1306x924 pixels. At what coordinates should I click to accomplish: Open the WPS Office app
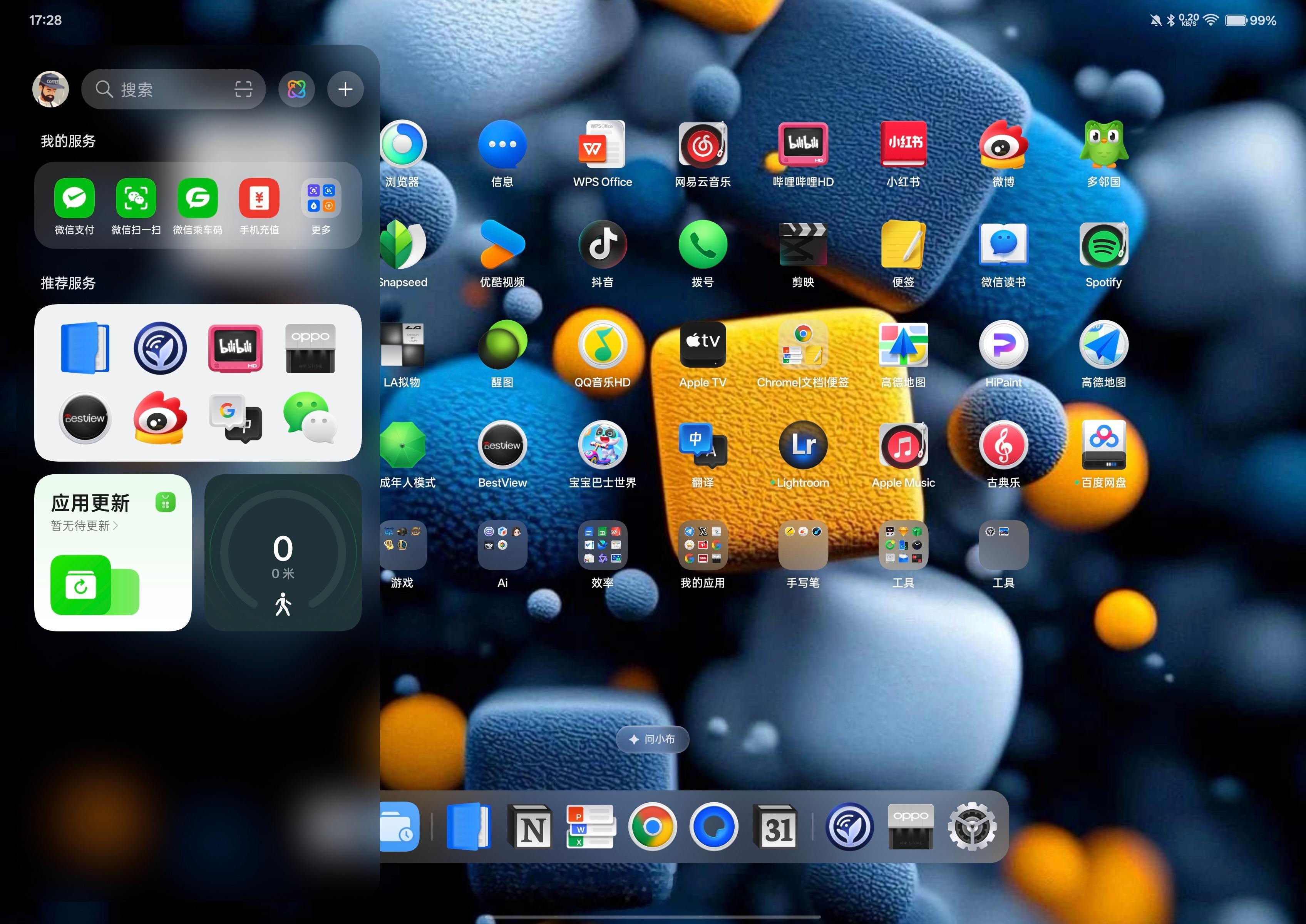click(602, 145)
